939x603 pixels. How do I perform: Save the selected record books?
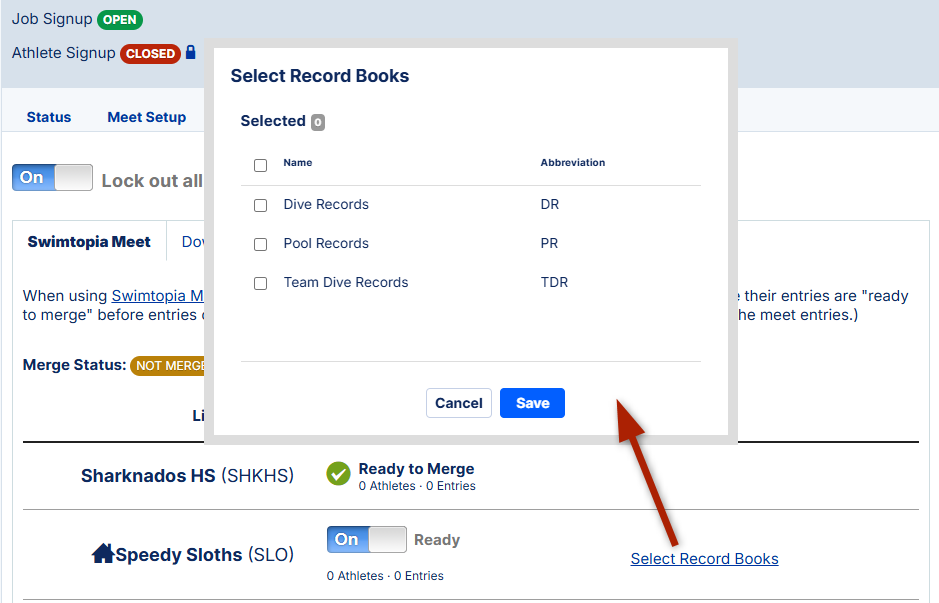coord(532,403)
